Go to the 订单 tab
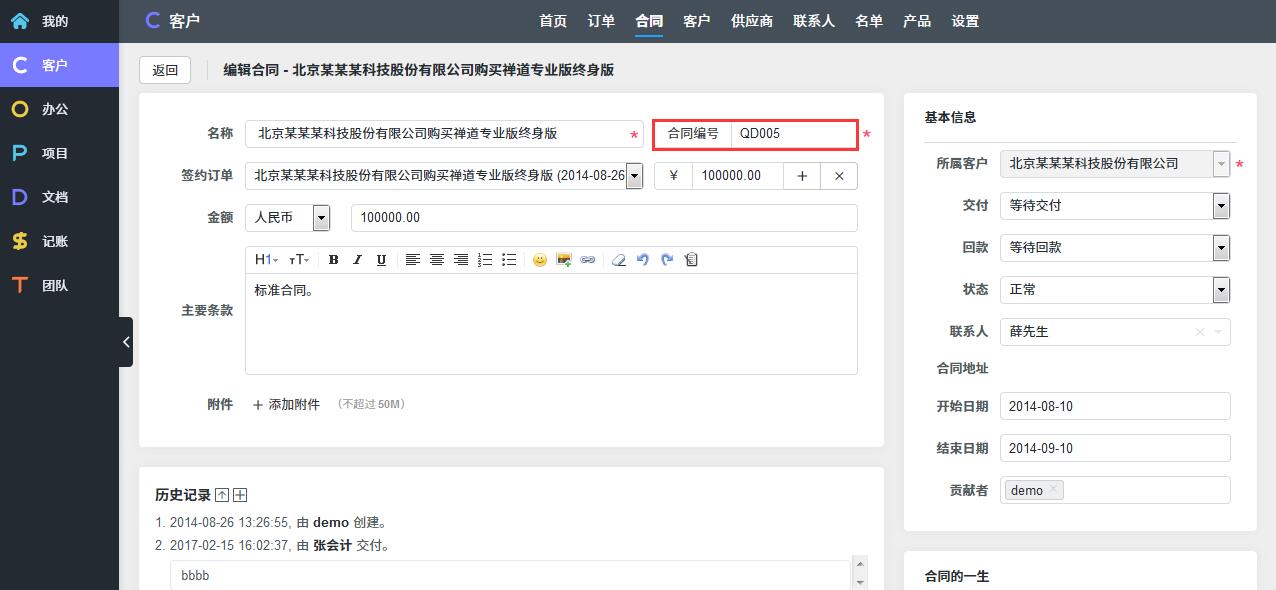 tap(601, 21)
